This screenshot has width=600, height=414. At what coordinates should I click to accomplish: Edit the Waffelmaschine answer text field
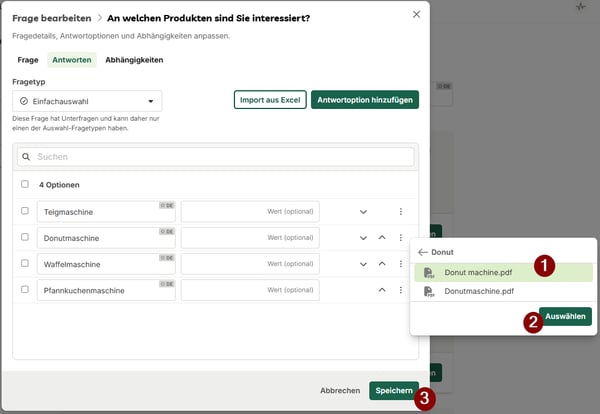coord(106,264)
